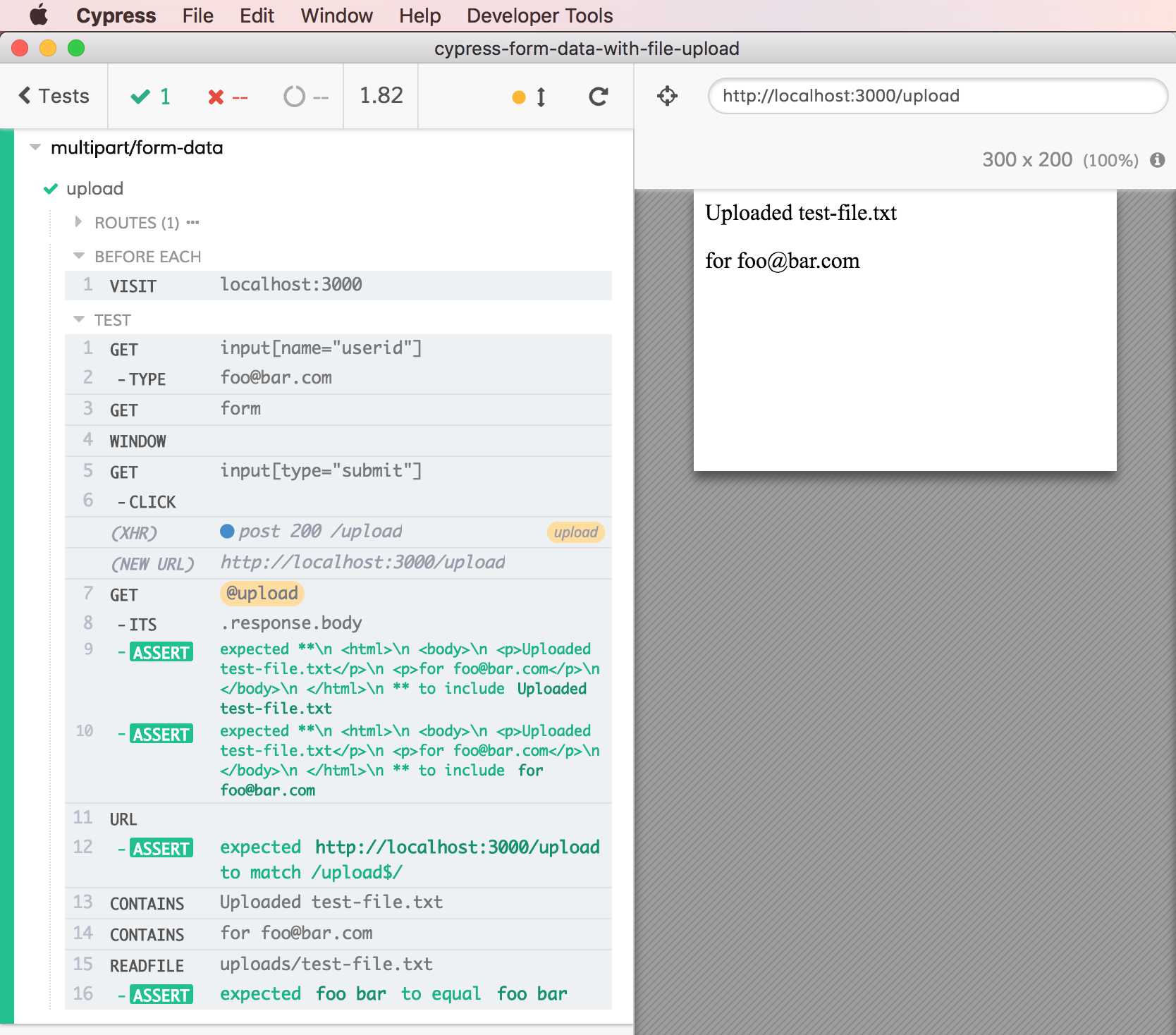Click the blue XHR status dot
Viewport: 1176px width, 1035px height.
pos(227,531)
